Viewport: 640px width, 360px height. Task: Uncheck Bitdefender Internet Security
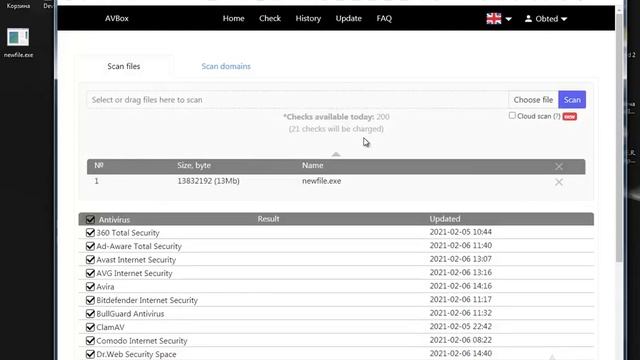point(90,300)
